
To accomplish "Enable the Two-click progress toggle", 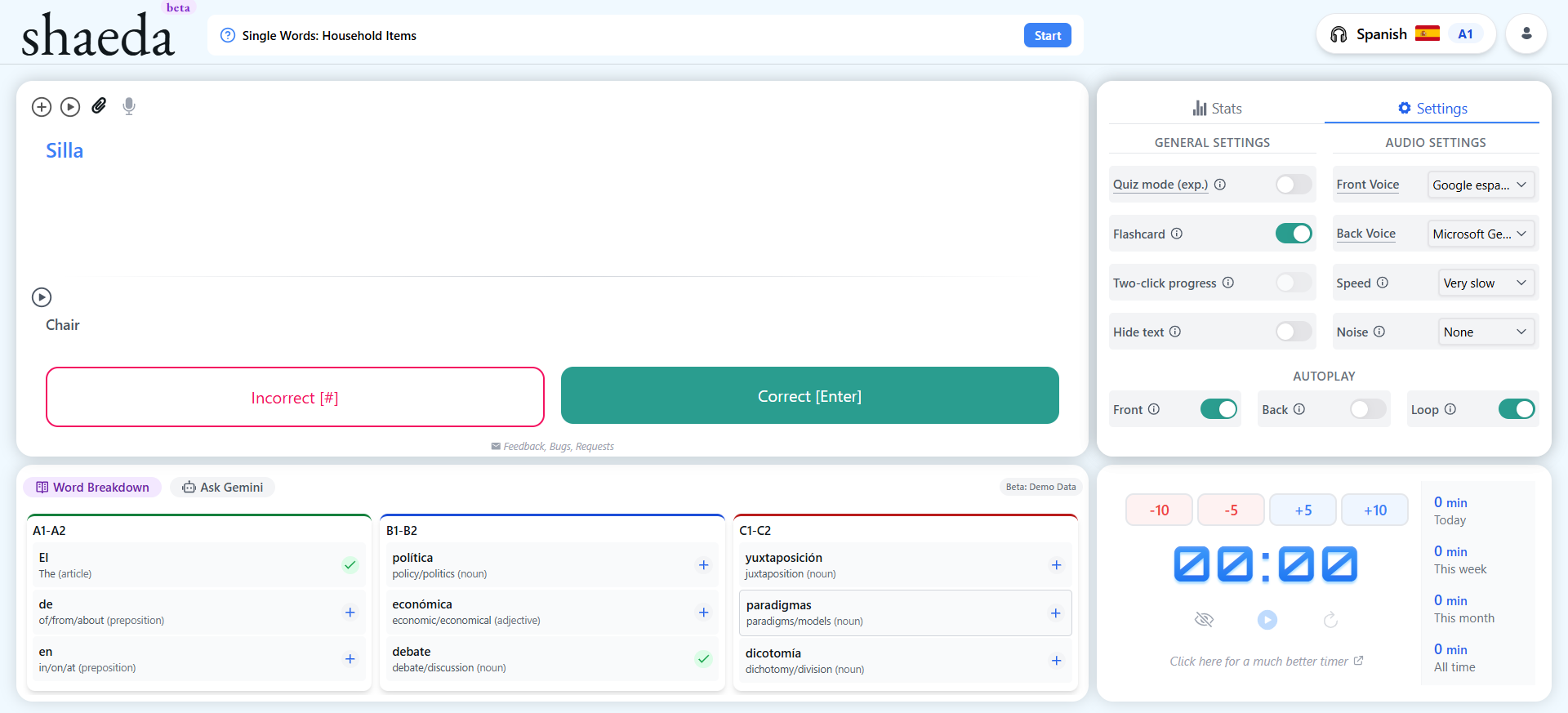I will (x=1294, y=283).
